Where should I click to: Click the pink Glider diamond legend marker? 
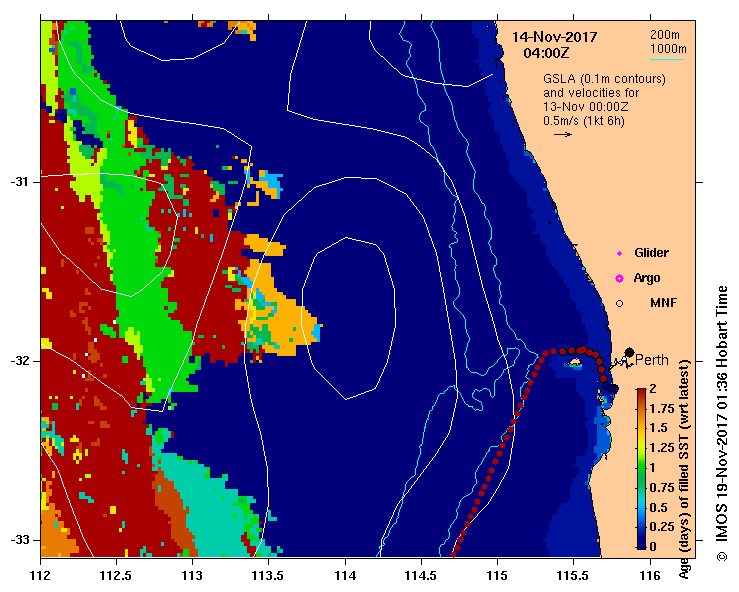tap(619, 254)
